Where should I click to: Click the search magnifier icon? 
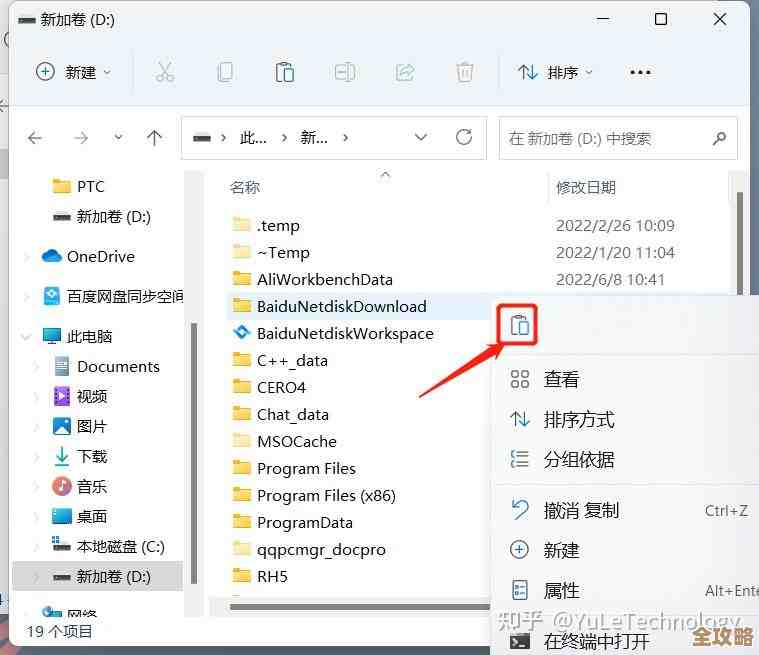pos(719,138)
